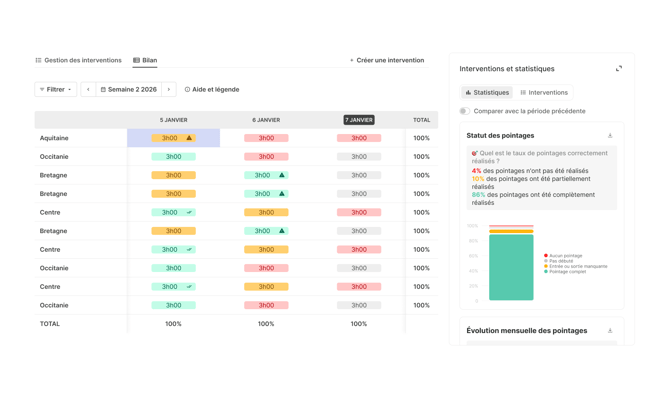Switch to the Gestion des interventions tab
The image size is (670, 418).
coord(78,60)
